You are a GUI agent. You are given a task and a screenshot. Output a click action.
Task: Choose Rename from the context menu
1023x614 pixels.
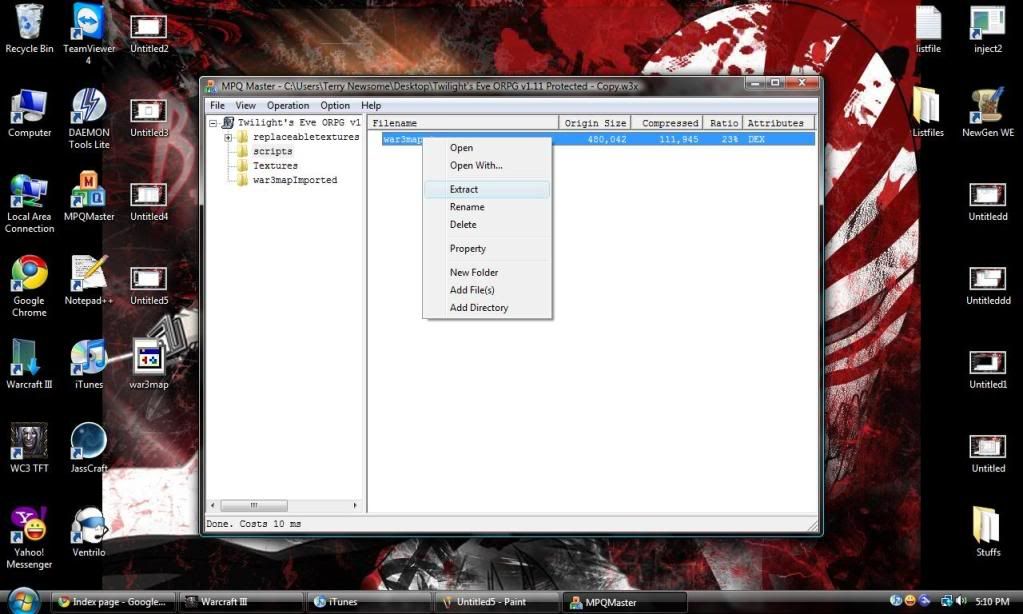click(x=487, y=207)
